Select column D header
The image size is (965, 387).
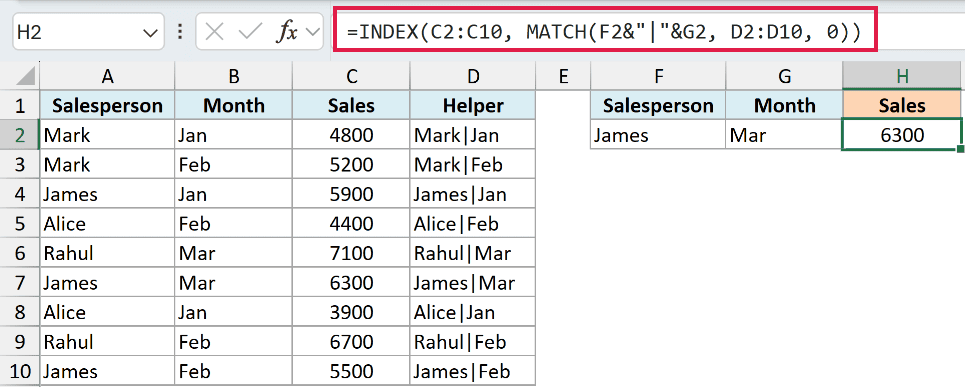coord(473,76)
